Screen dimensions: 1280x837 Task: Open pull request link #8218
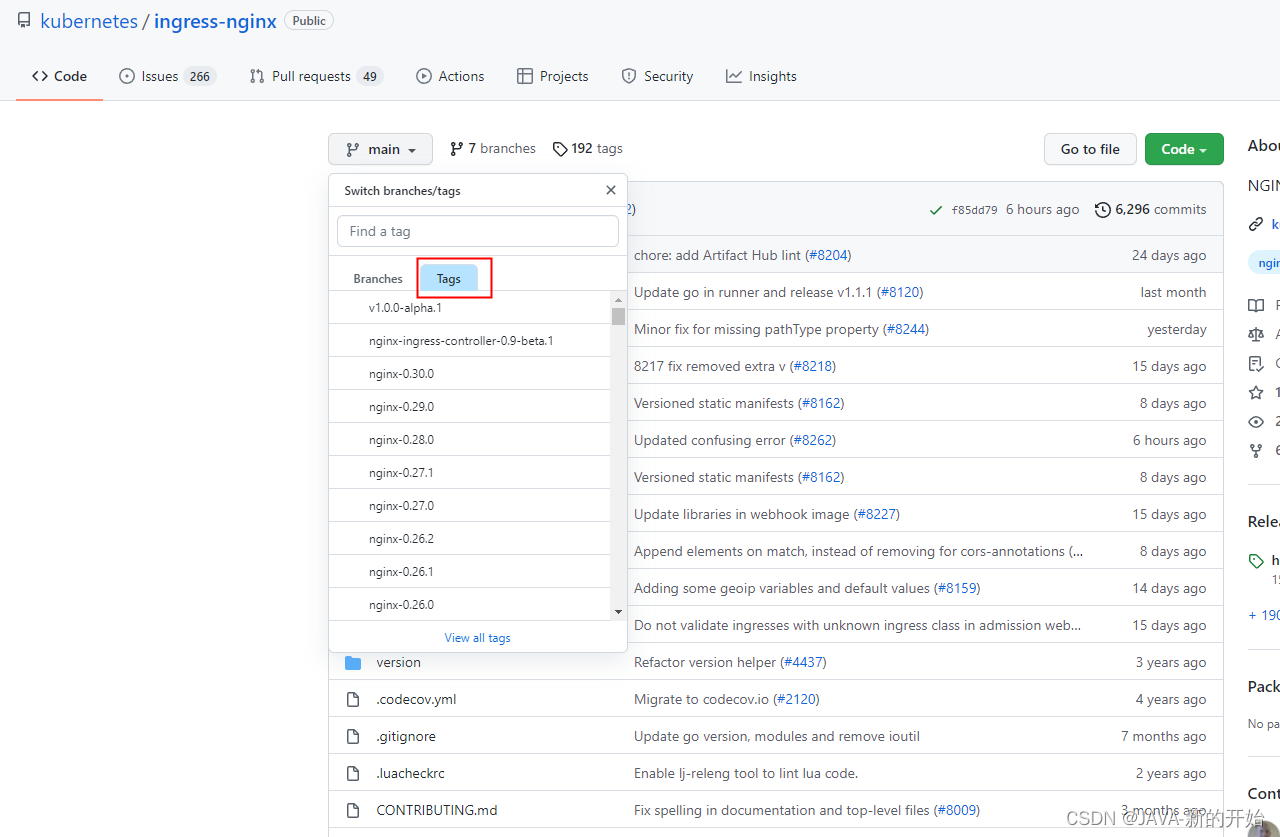coord(813,366)
